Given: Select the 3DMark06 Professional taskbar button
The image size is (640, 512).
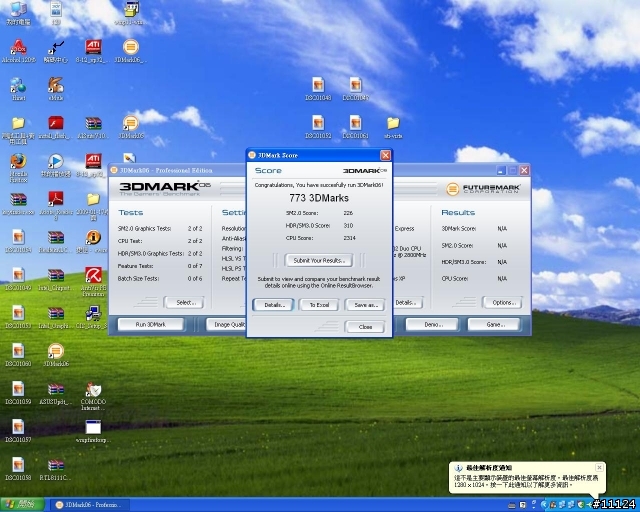Looking at the screenshot, I should 89,505.
